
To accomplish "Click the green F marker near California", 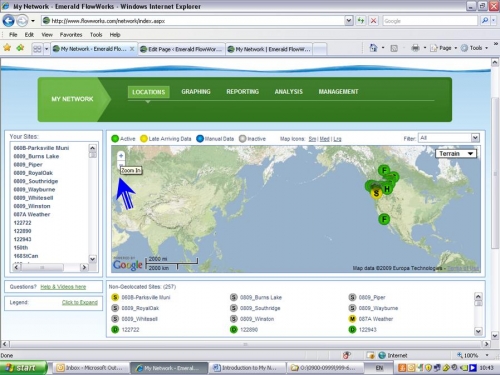I will [x=384, y=219].
